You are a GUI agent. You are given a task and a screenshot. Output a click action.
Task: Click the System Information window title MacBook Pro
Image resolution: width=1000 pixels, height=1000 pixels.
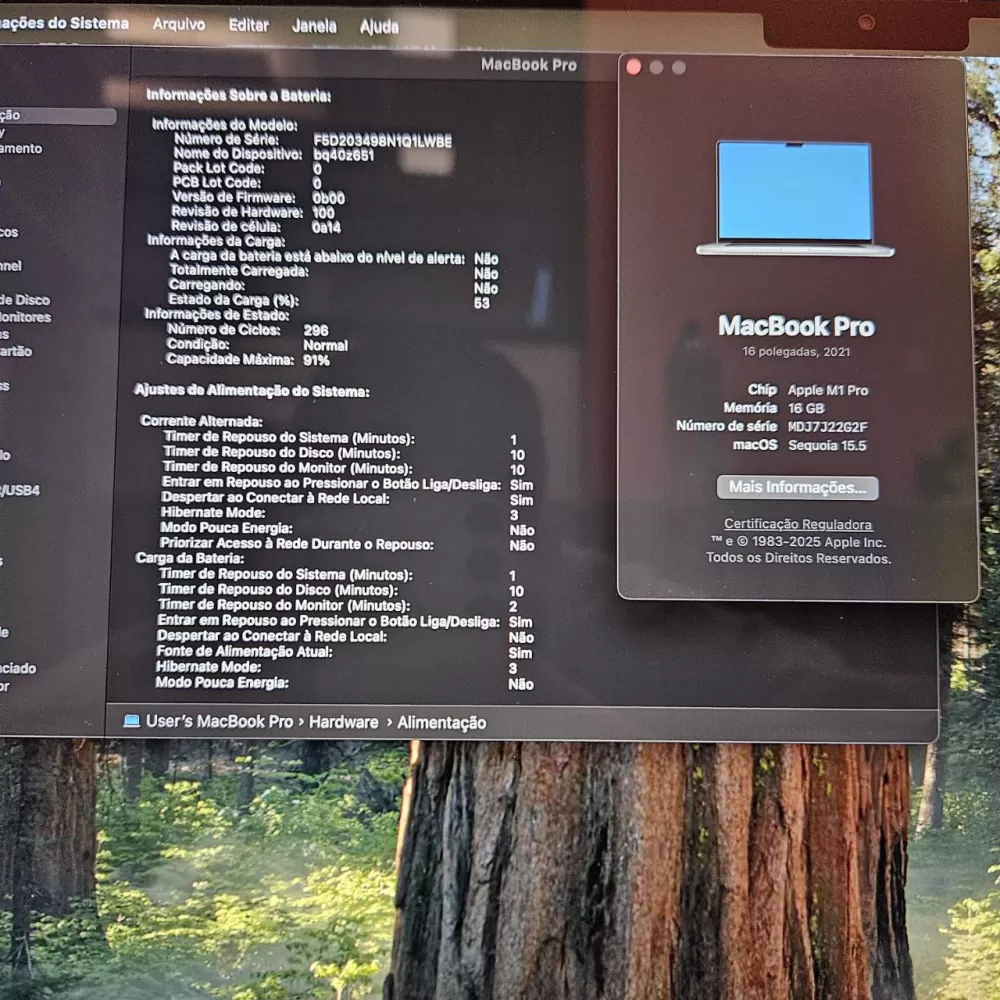pyautogui.click(x=529, y=64)
